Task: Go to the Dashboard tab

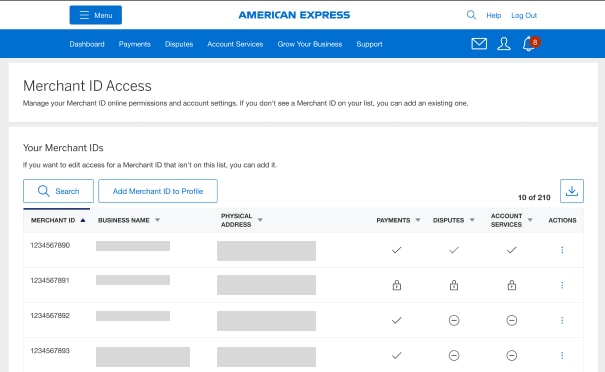Action: coord(87,44)
